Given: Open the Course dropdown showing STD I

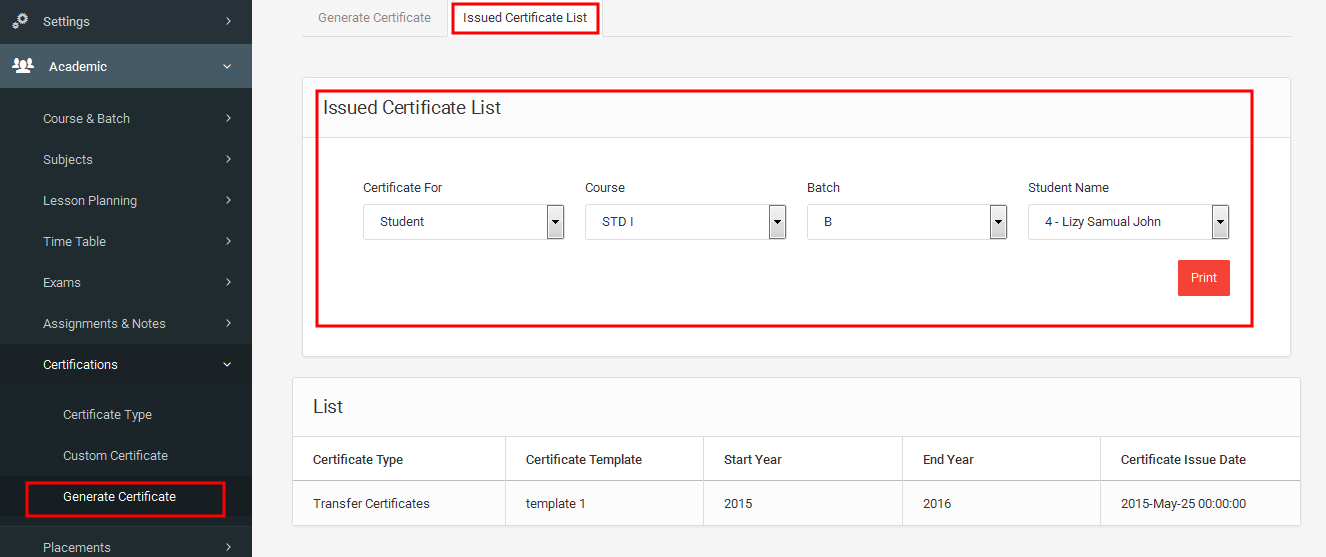Looking at the screenshot, I should (x=686, y=222).
